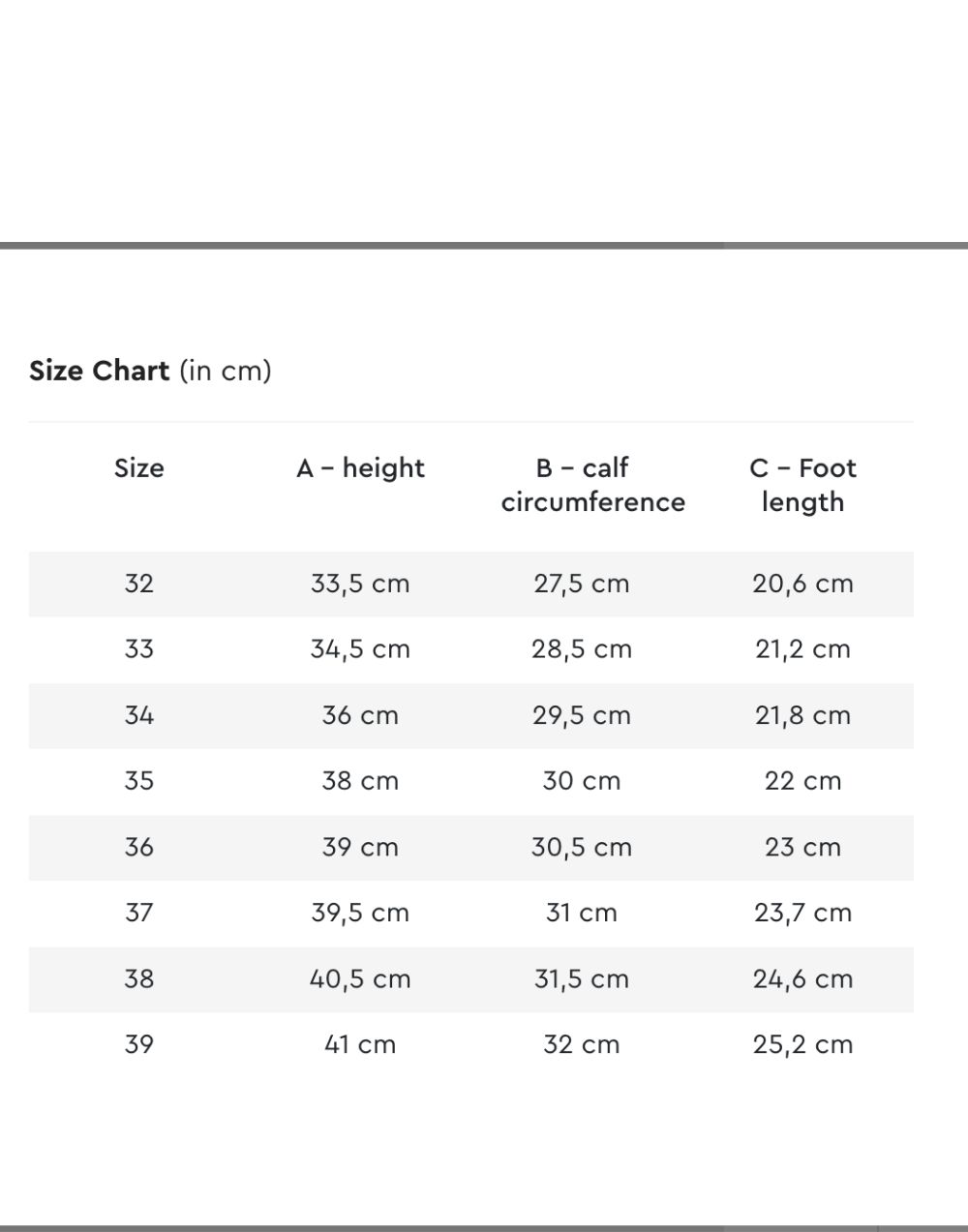Select size 37 row label

click(x=139, y=913)
